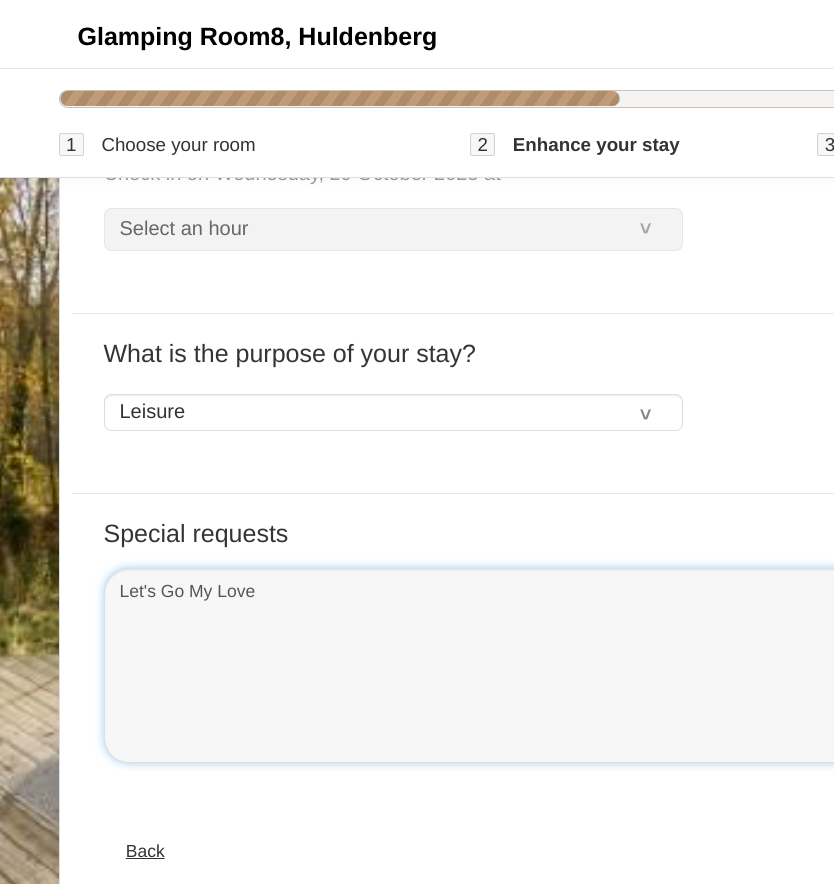This screenshot has width=834, height=884.
Task: Click the step 2 number badge
Action: click(482, 145)
